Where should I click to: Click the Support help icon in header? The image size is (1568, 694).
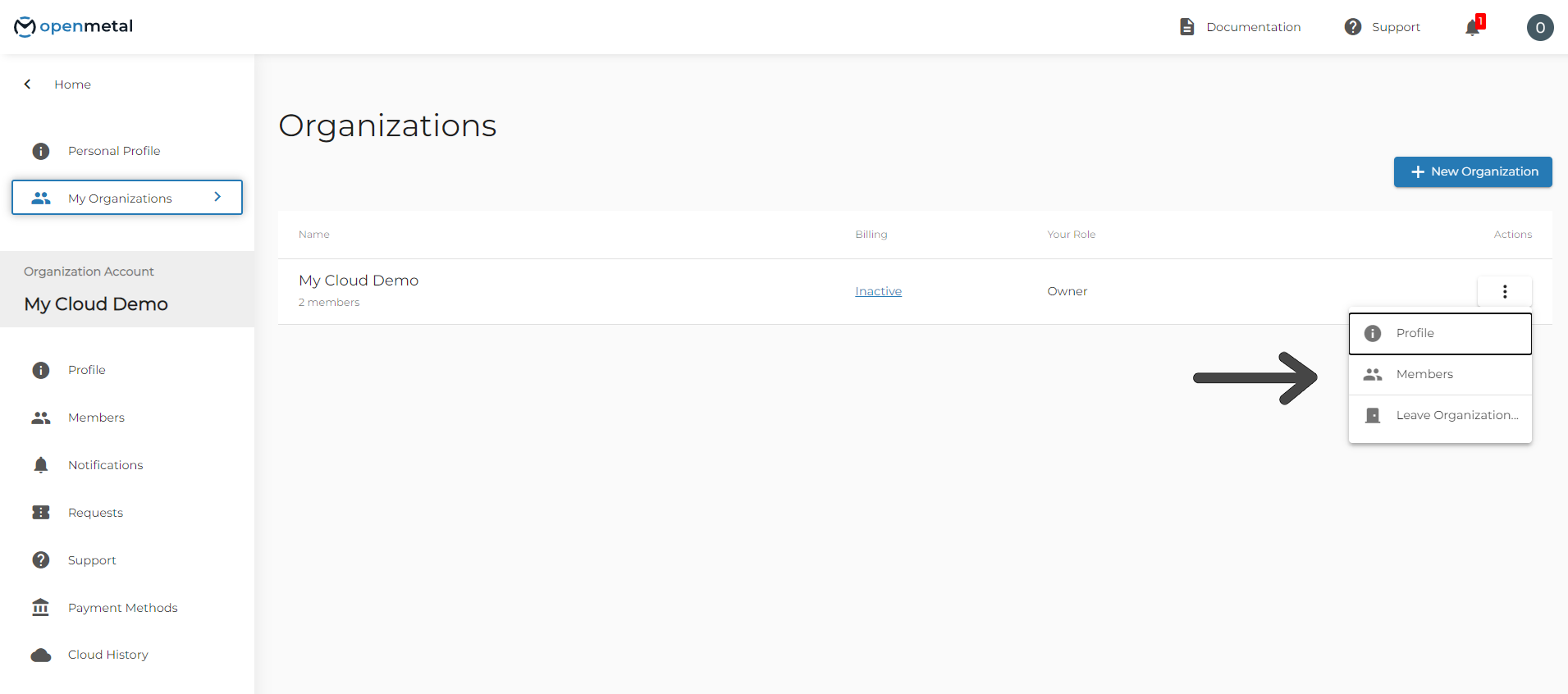tap(1353, 27)
